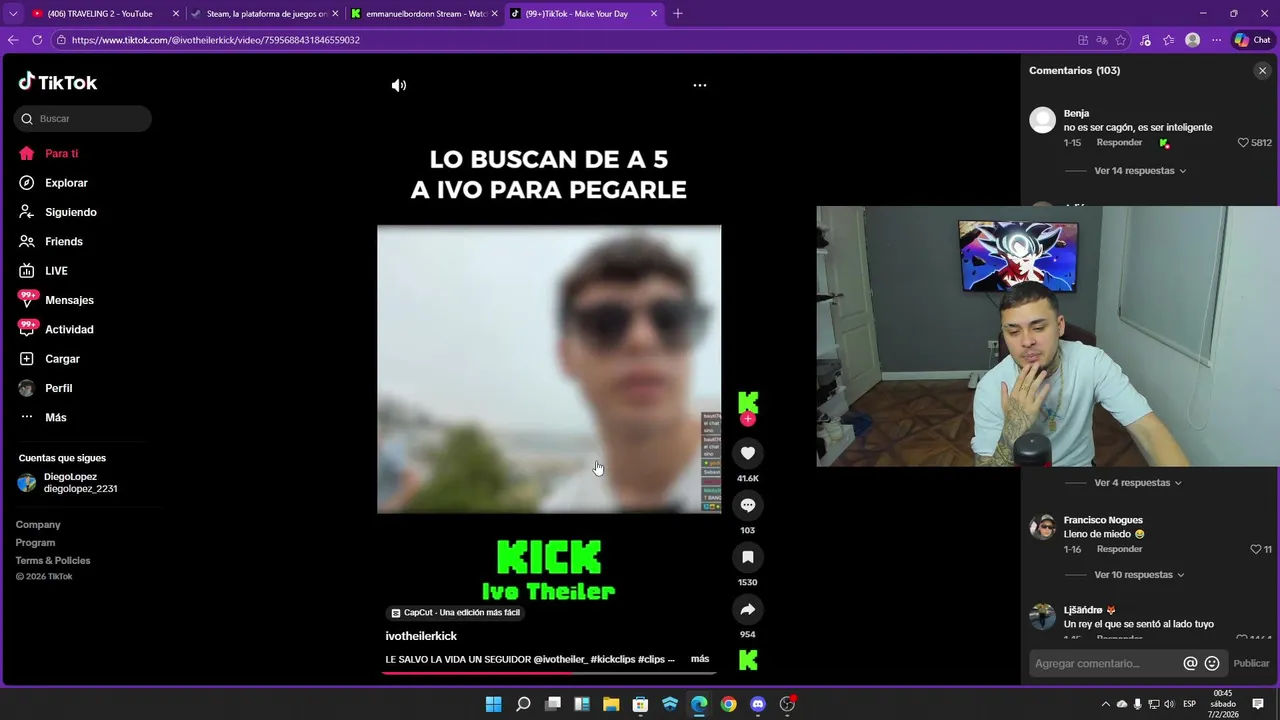The image size is (1280, 720).
Task: Open browser favorites list icon
Action: (x=1168, y=40)
